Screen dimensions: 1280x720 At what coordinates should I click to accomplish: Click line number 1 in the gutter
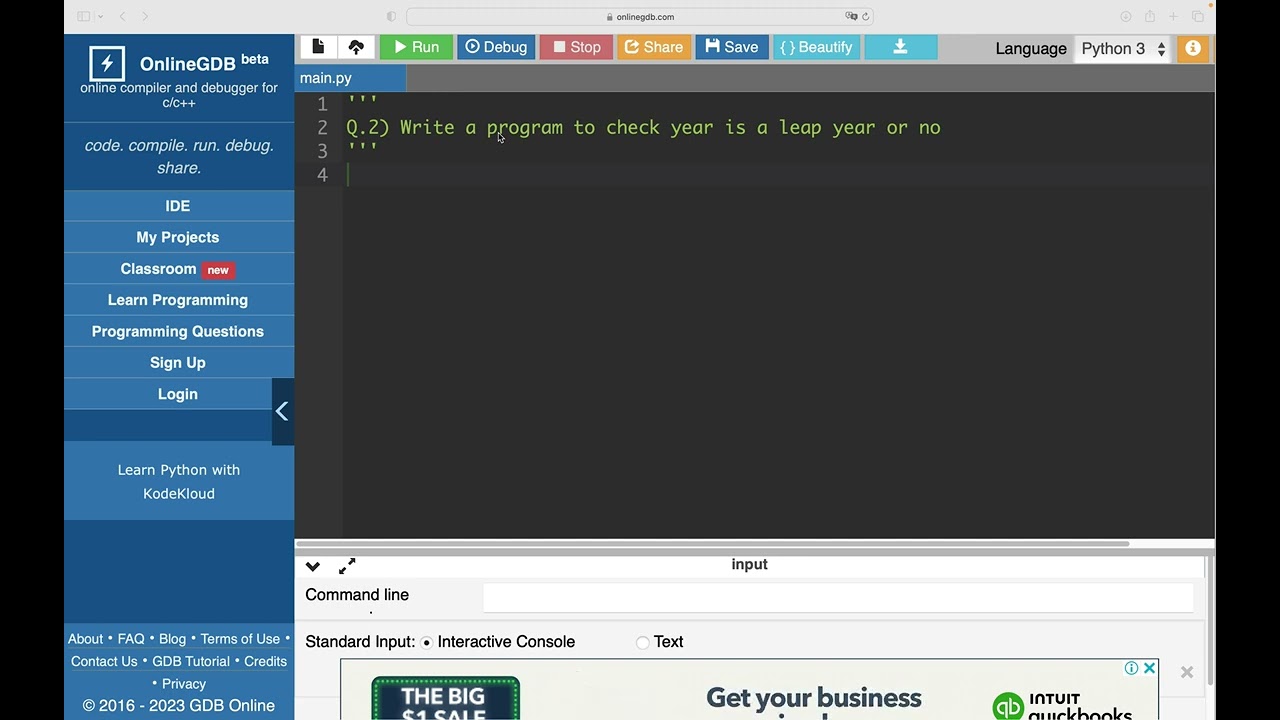[322, 105]
